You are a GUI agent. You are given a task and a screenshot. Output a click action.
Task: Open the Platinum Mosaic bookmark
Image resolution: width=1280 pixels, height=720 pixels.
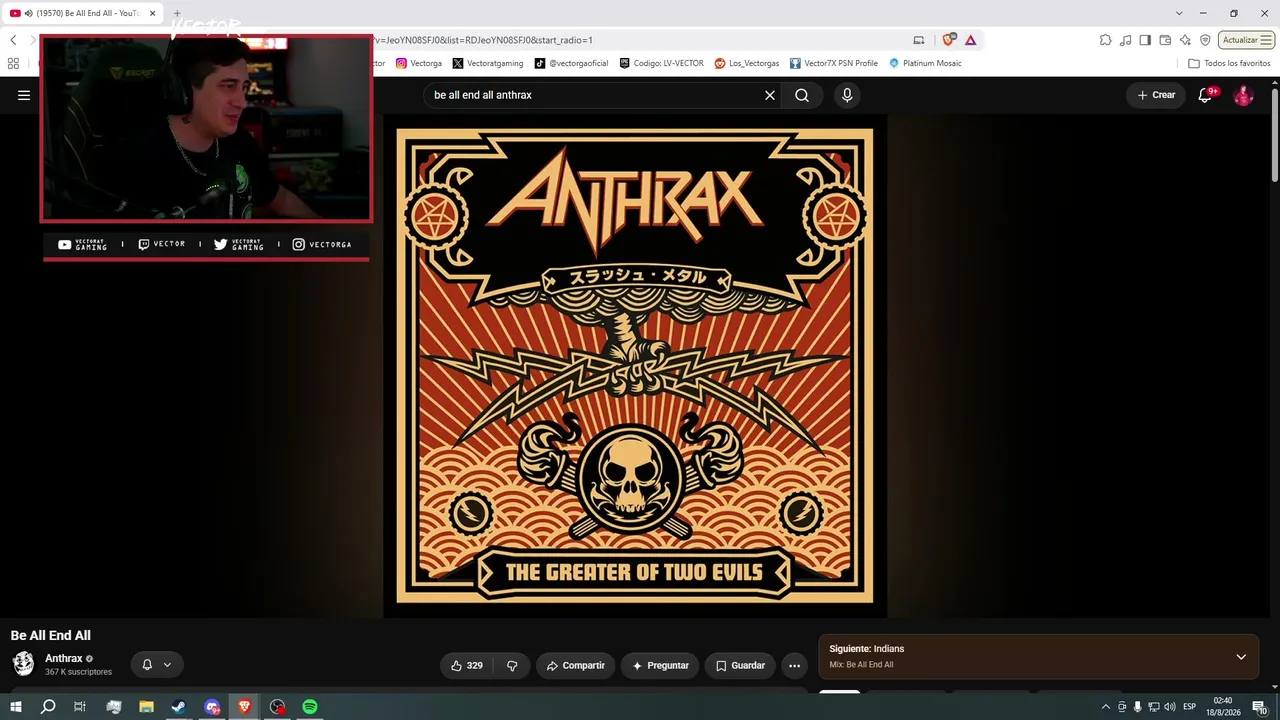point(925,63)
